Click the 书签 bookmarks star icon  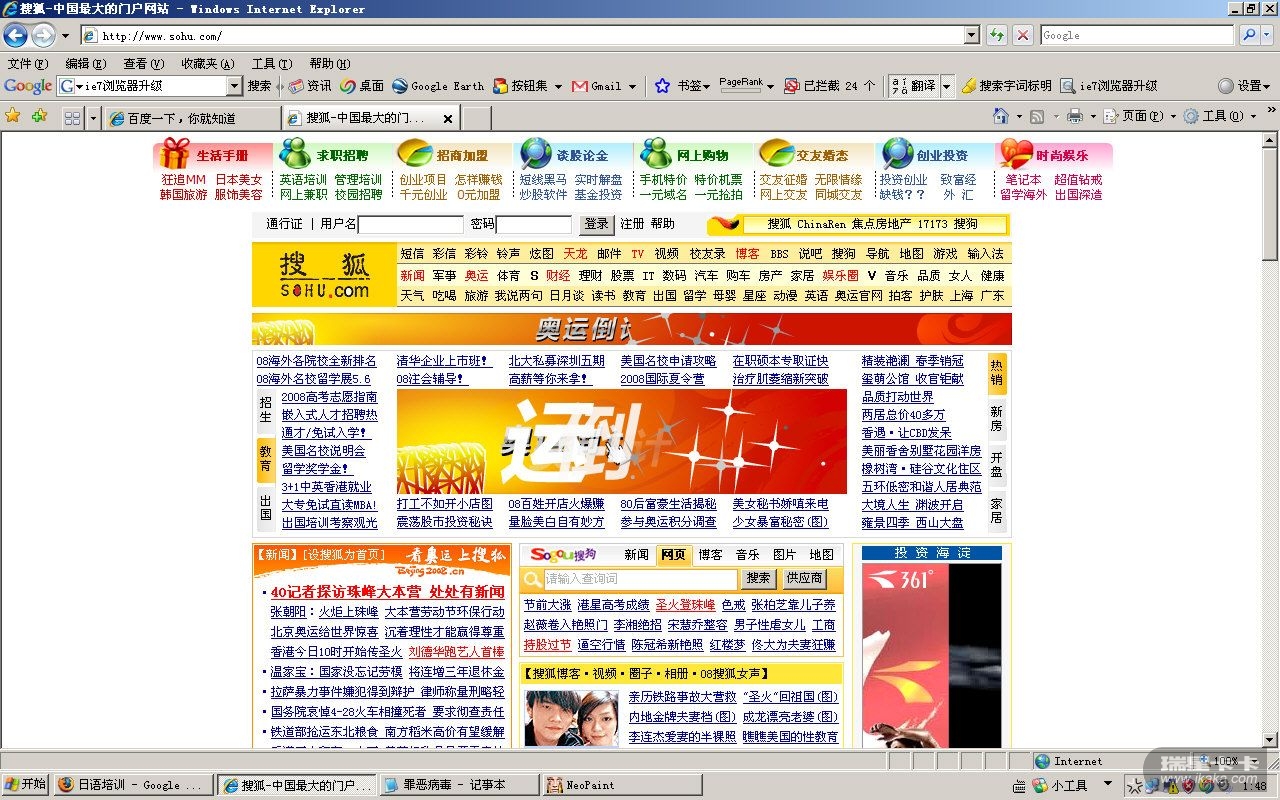tap(662, 86)
